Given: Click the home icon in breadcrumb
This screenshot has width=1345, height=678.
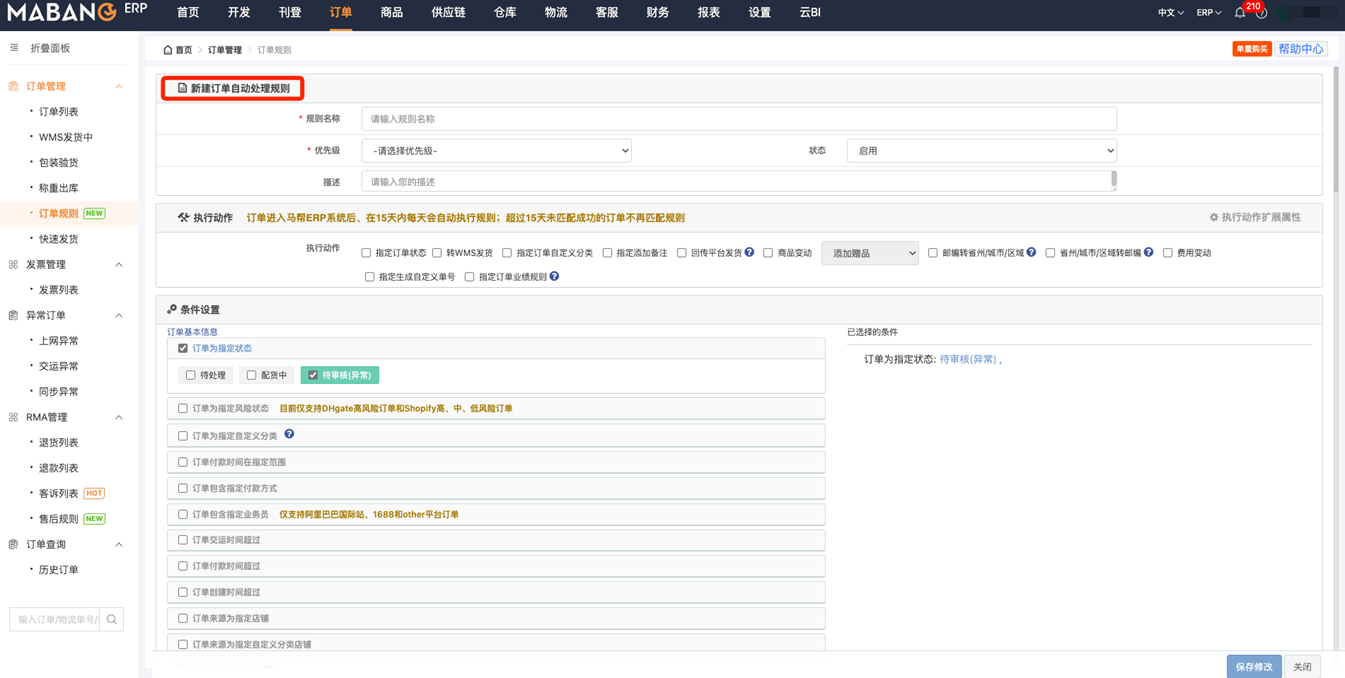Looking at the screenshot, I should tap(168, 50).
